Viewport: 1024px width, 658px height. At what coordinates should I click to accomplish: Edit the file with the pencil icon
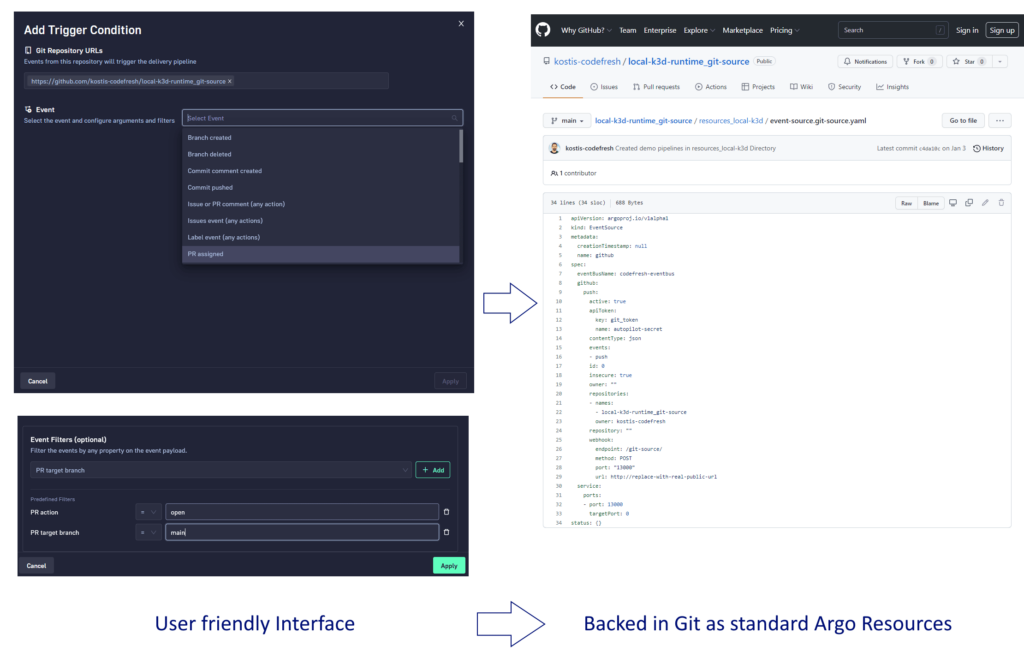[x=985, y=203]
